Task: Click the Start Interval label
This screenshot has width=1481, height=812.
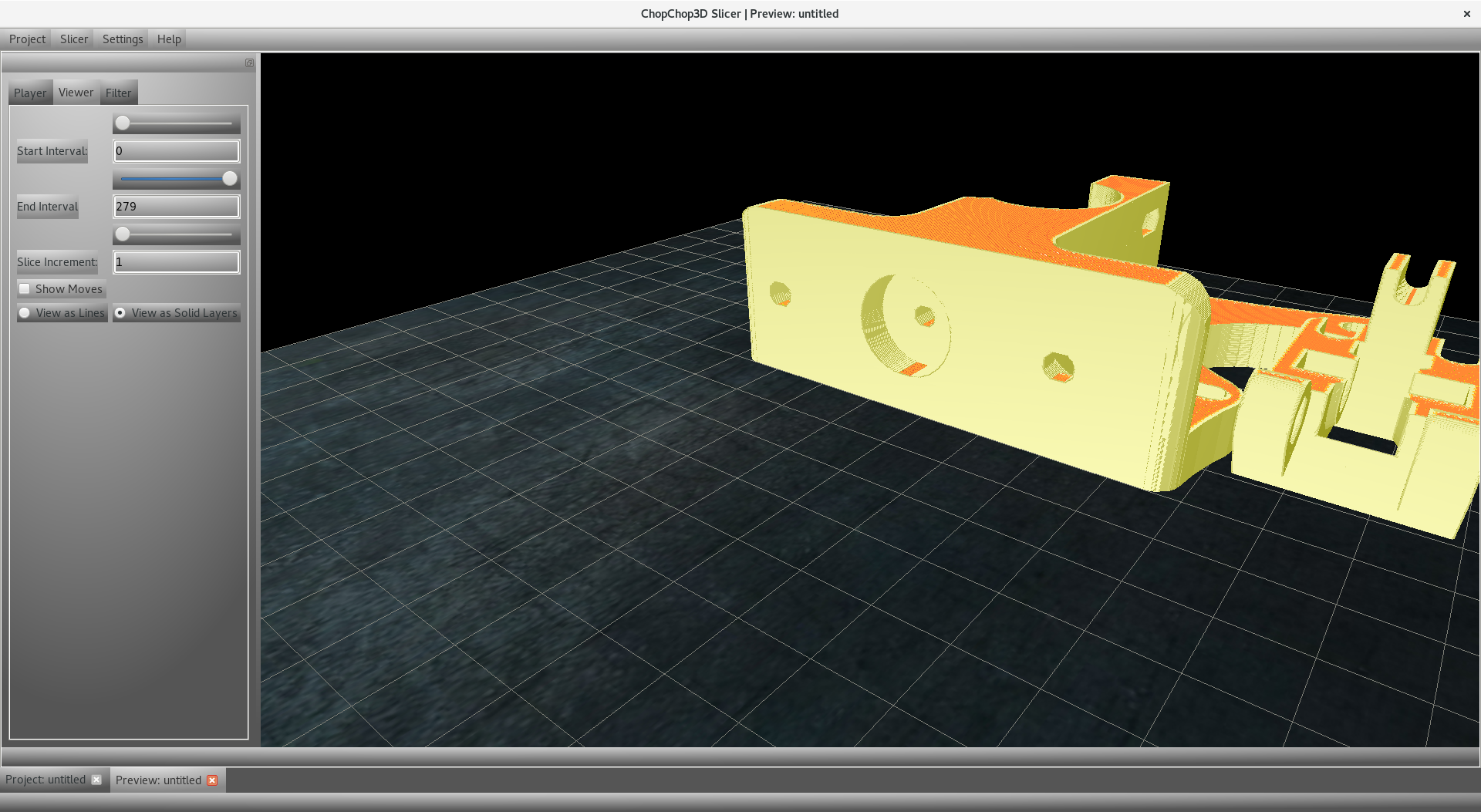Action: click(x=52, y=151)
